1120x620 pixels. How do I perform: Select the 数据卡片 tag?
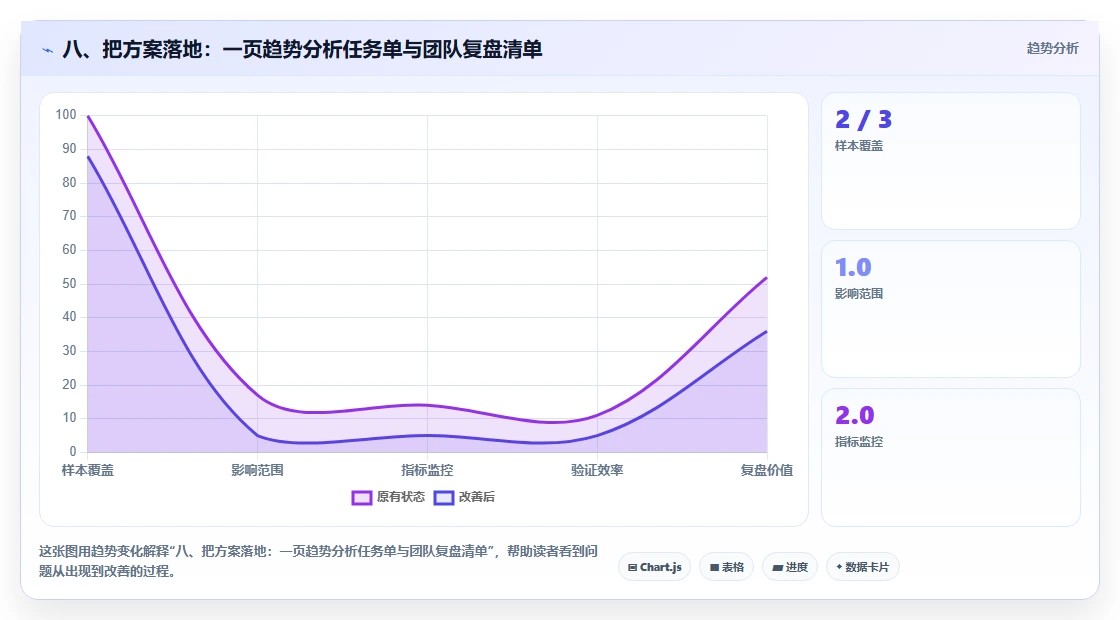pos(863,567)
